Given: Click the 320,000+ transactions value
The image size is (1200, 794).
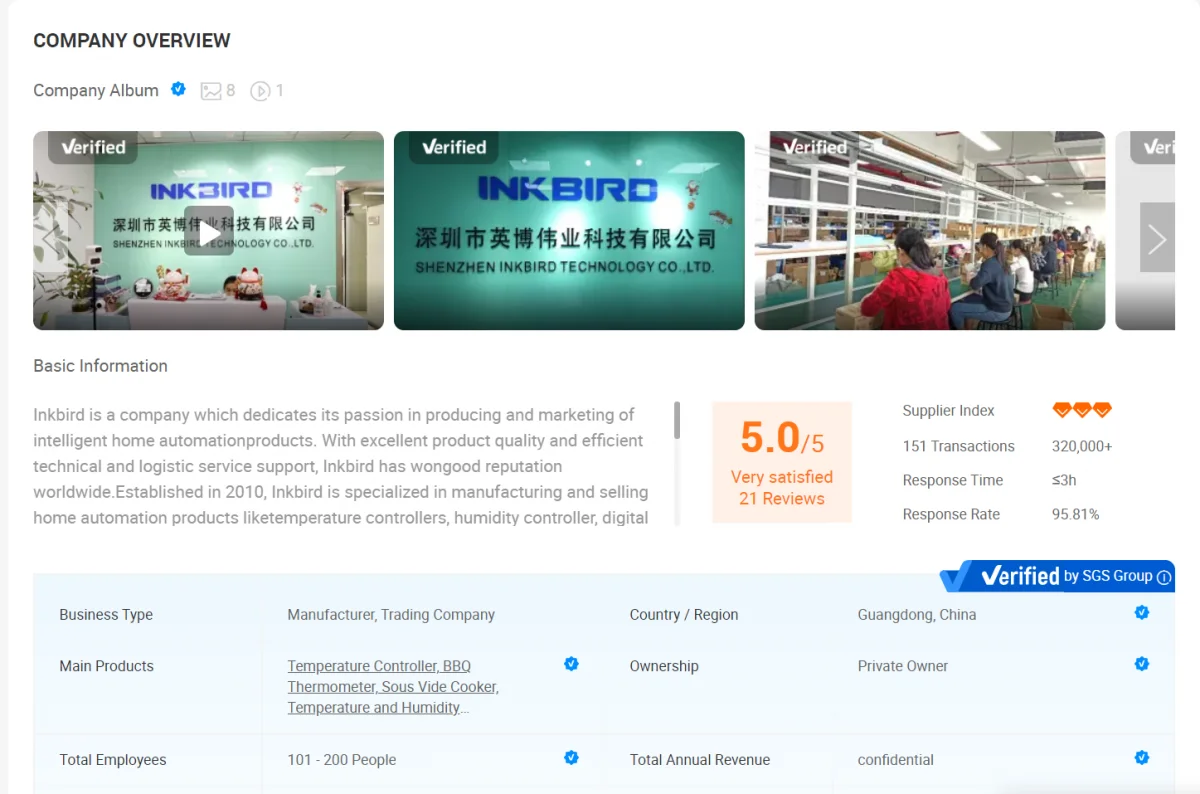Looking at the screenshot, I should (1082, 446).
